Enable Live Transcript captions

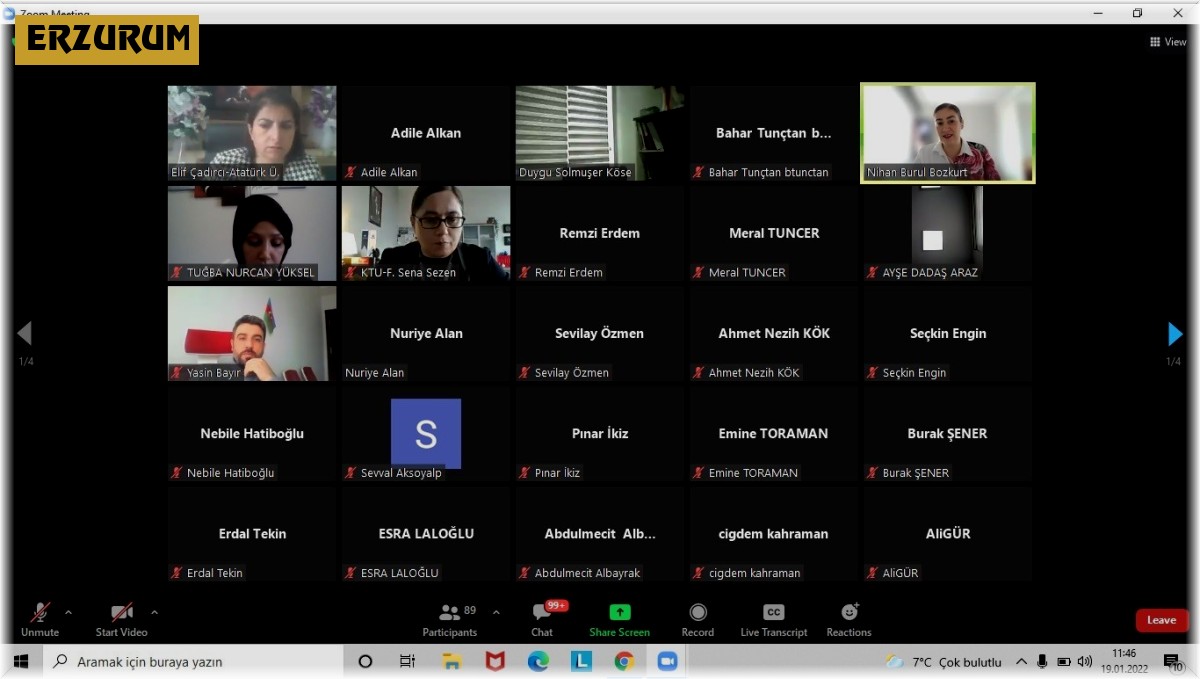tap(773, 619)
